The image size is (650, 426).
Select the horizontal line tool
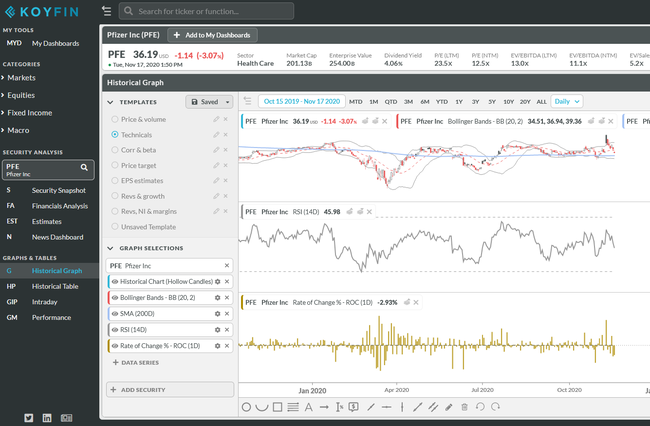386,407
